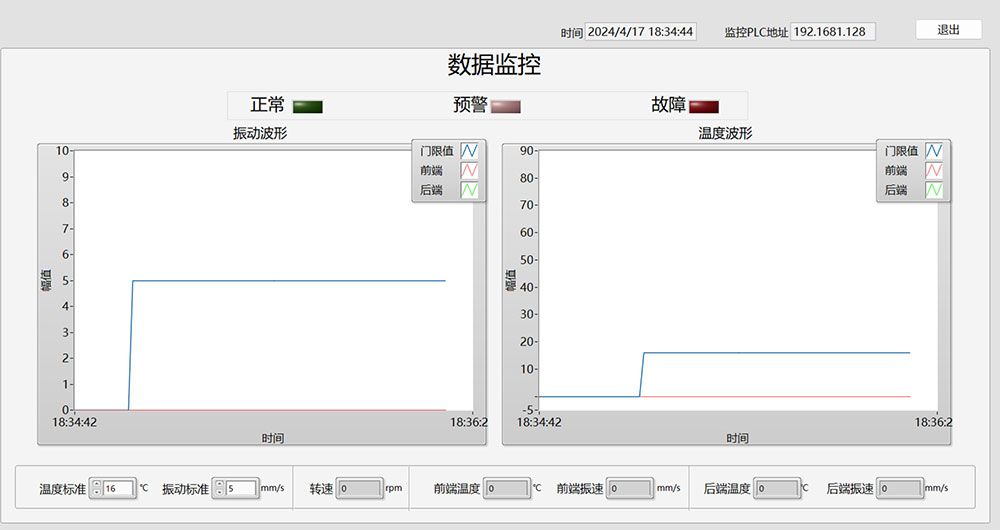Click the 振动标准 input field showing 5
This screenshot has height=530, width=1000.
(241, 489)
